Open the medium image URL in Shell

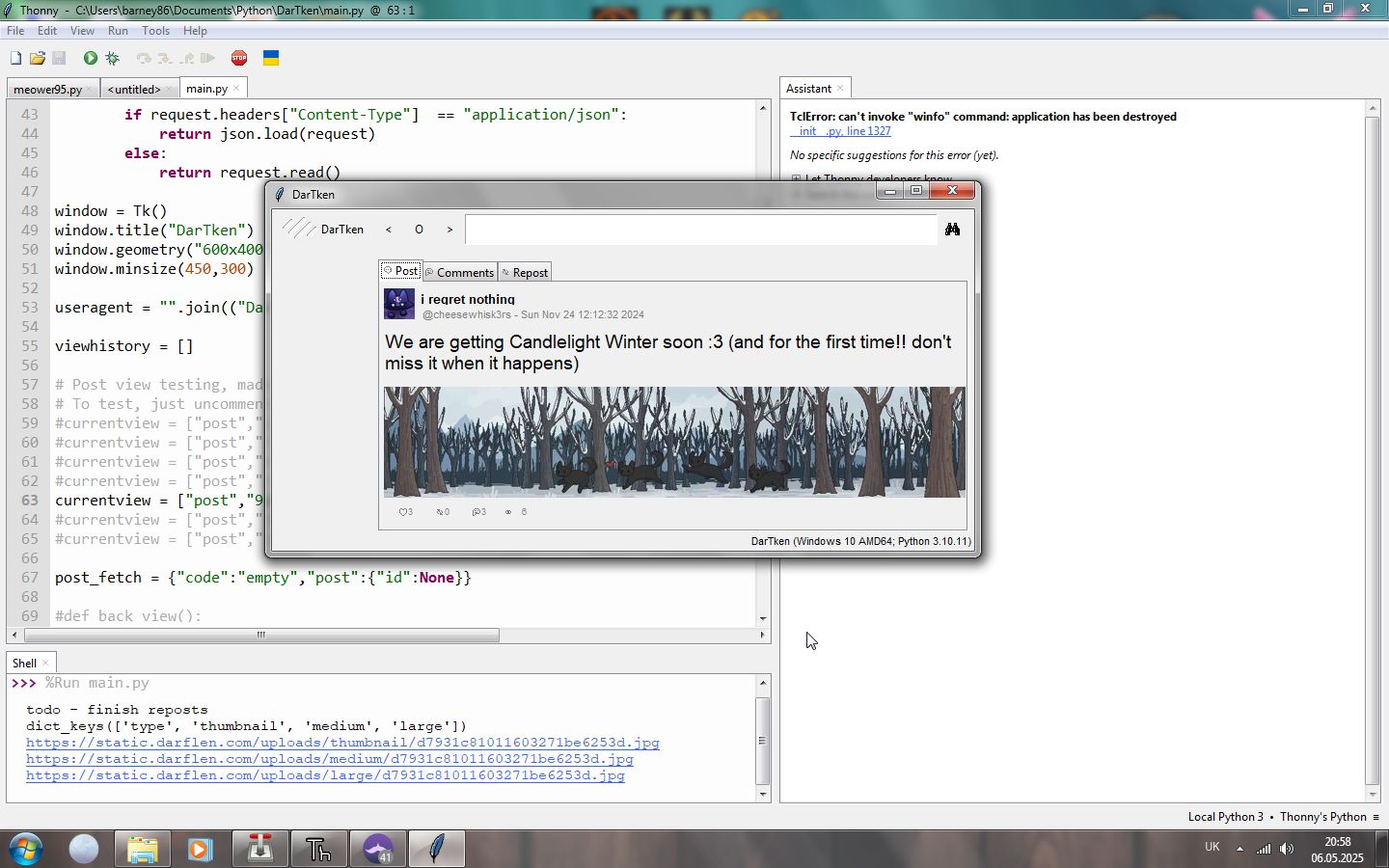tap(330, 759)
